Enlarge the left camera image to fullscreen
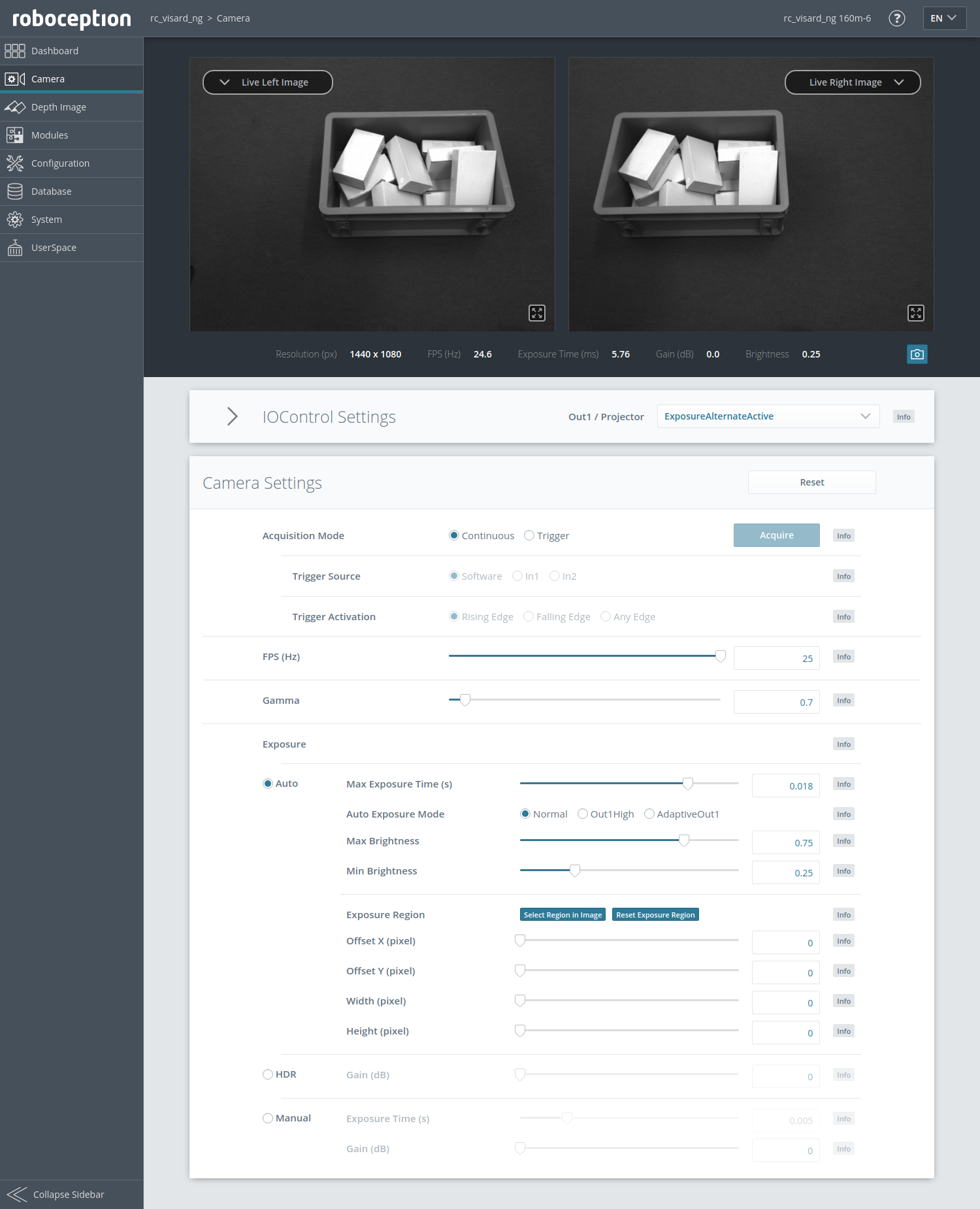Image resolution: width=980 pixels, height=1209 pixels. (537, 313)
